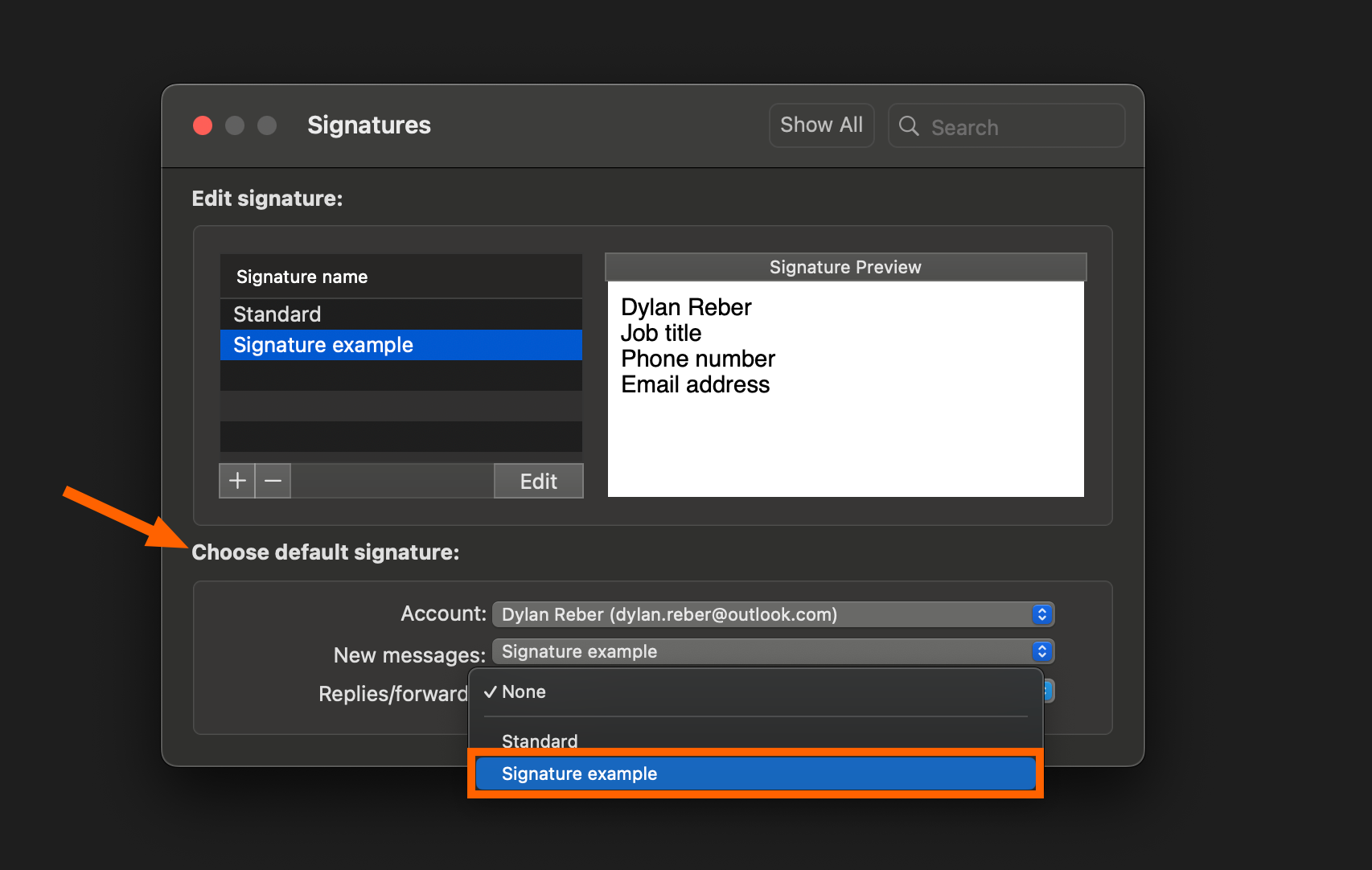Click the Account dropdown stepper arrows
The image size is (1372, 870).
1041,614
